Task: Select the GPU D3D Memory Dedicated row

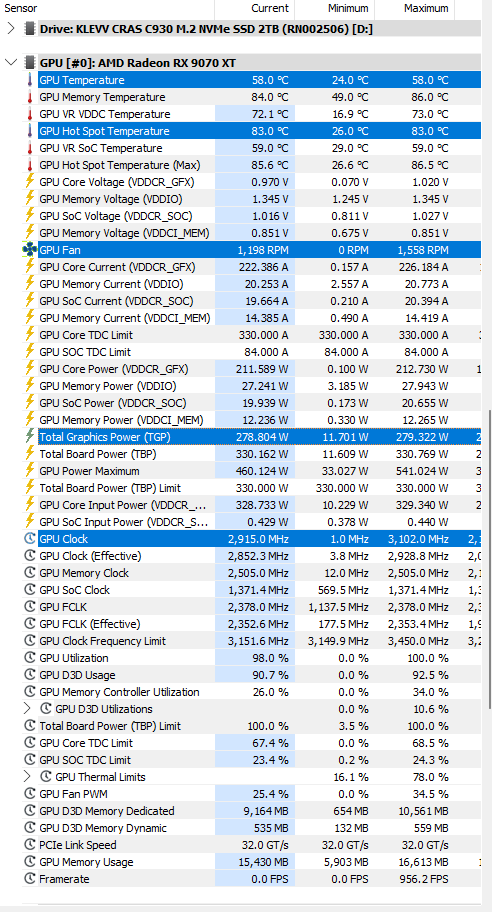Action: (x=260, y=811)
